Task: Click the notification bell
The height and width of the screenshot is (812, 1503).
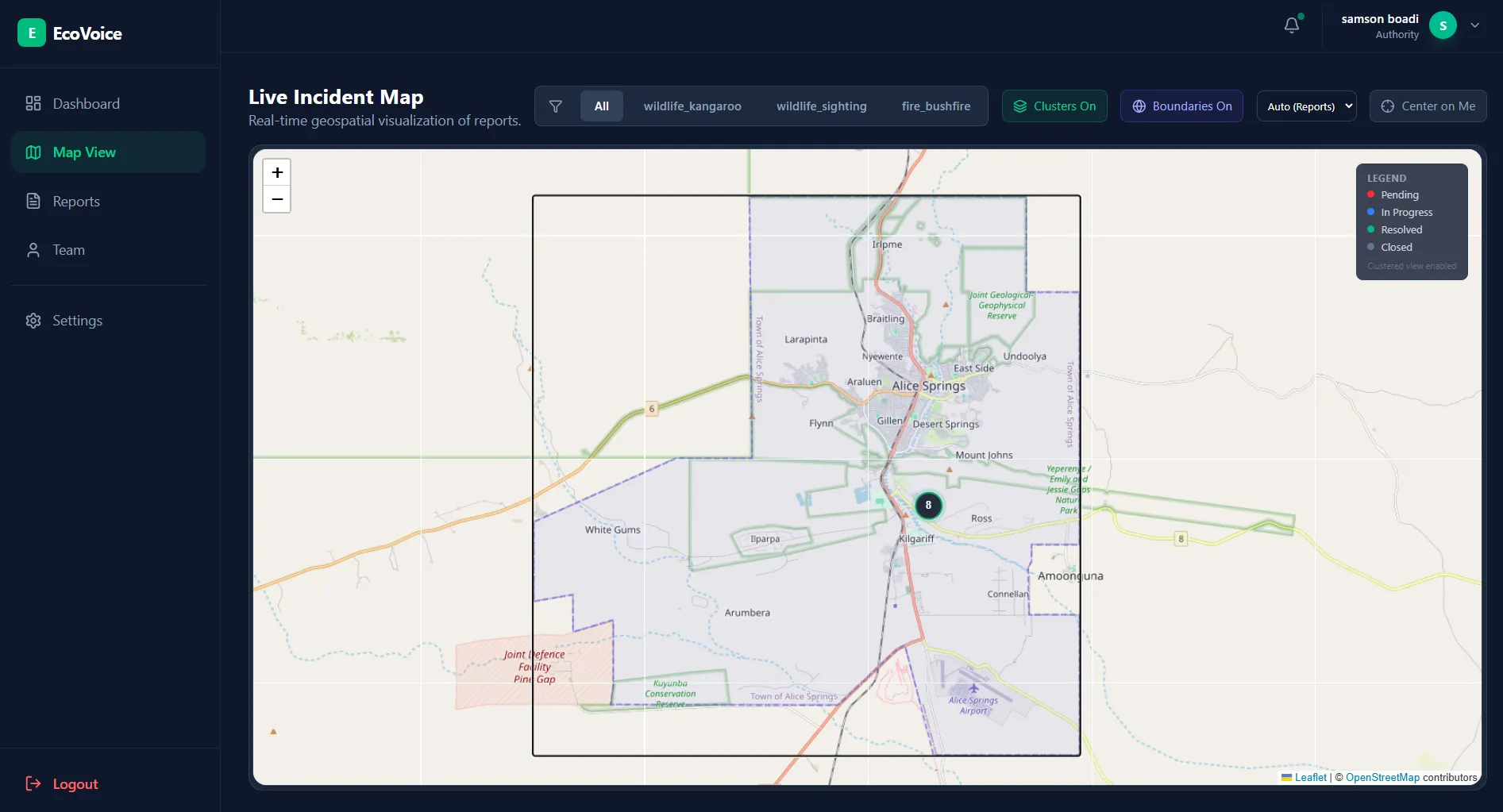Action: pos(1290,25)
